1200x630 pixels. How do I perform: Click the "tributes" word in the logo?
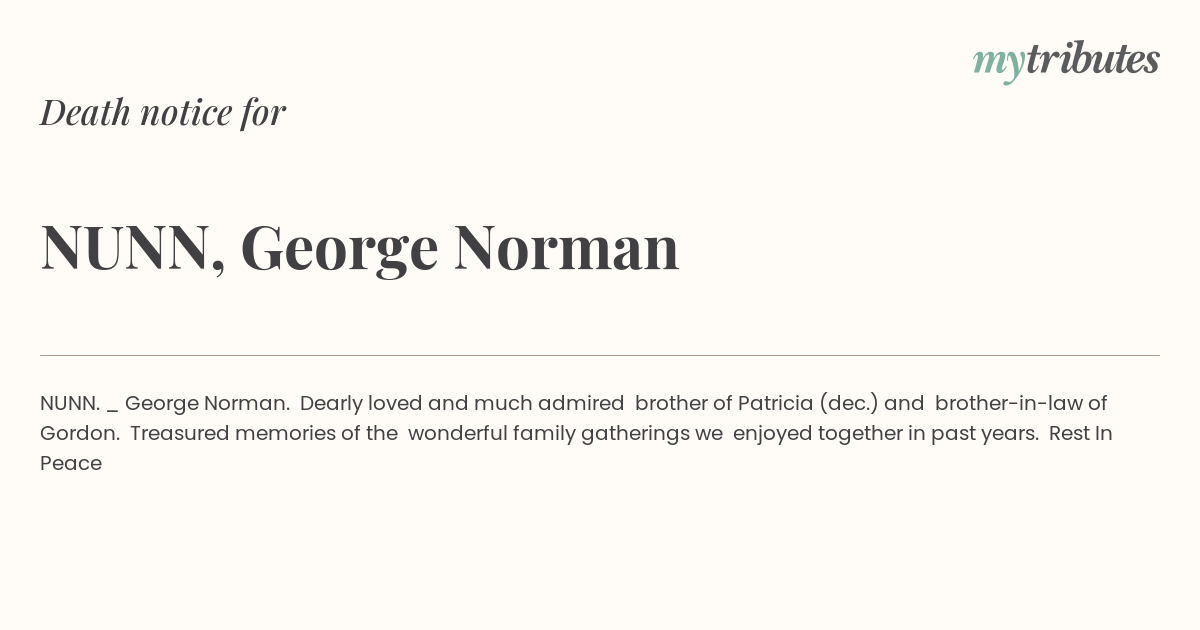tap(1093, 59)
